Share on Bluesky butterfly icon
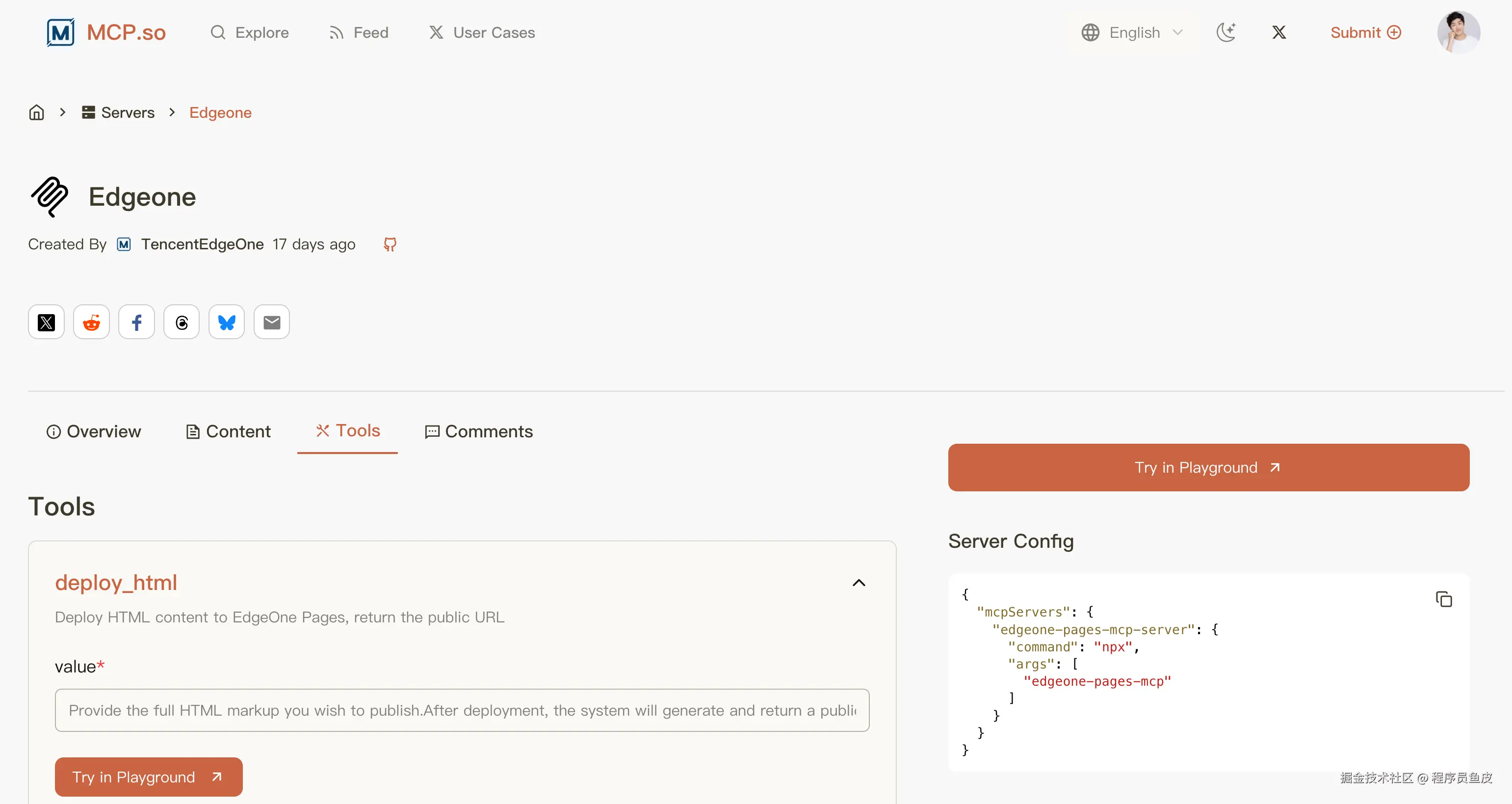Image resolution: width=1512 pixels, height=804 pixels. point(227,322)
